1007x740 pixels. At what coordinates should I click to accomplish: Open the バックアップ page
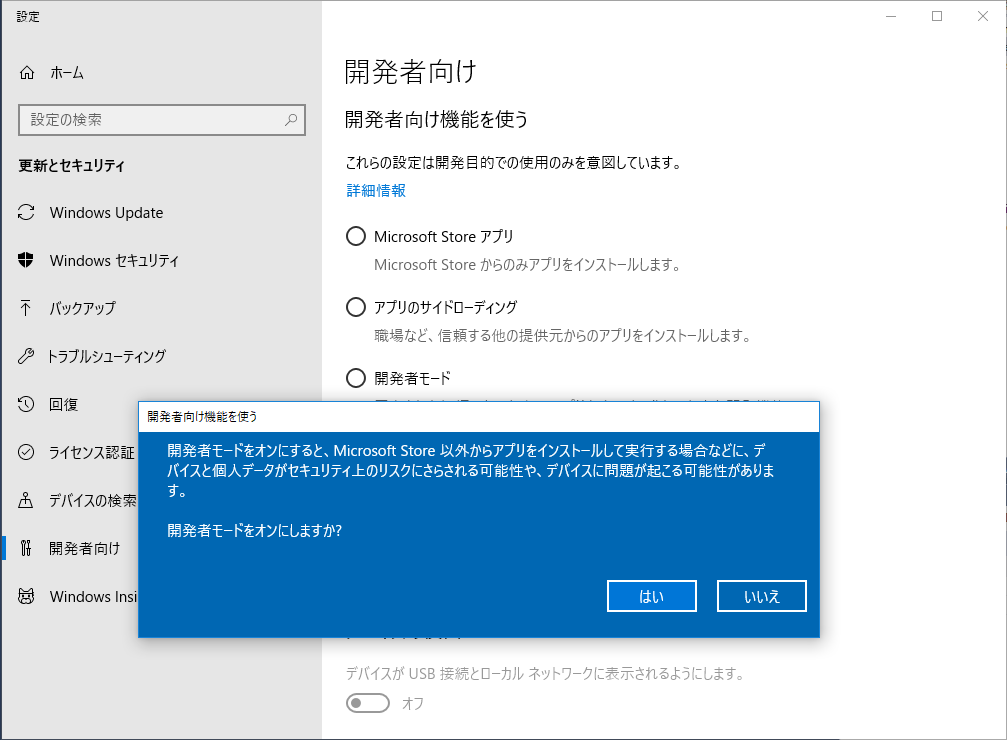[83, 308]
